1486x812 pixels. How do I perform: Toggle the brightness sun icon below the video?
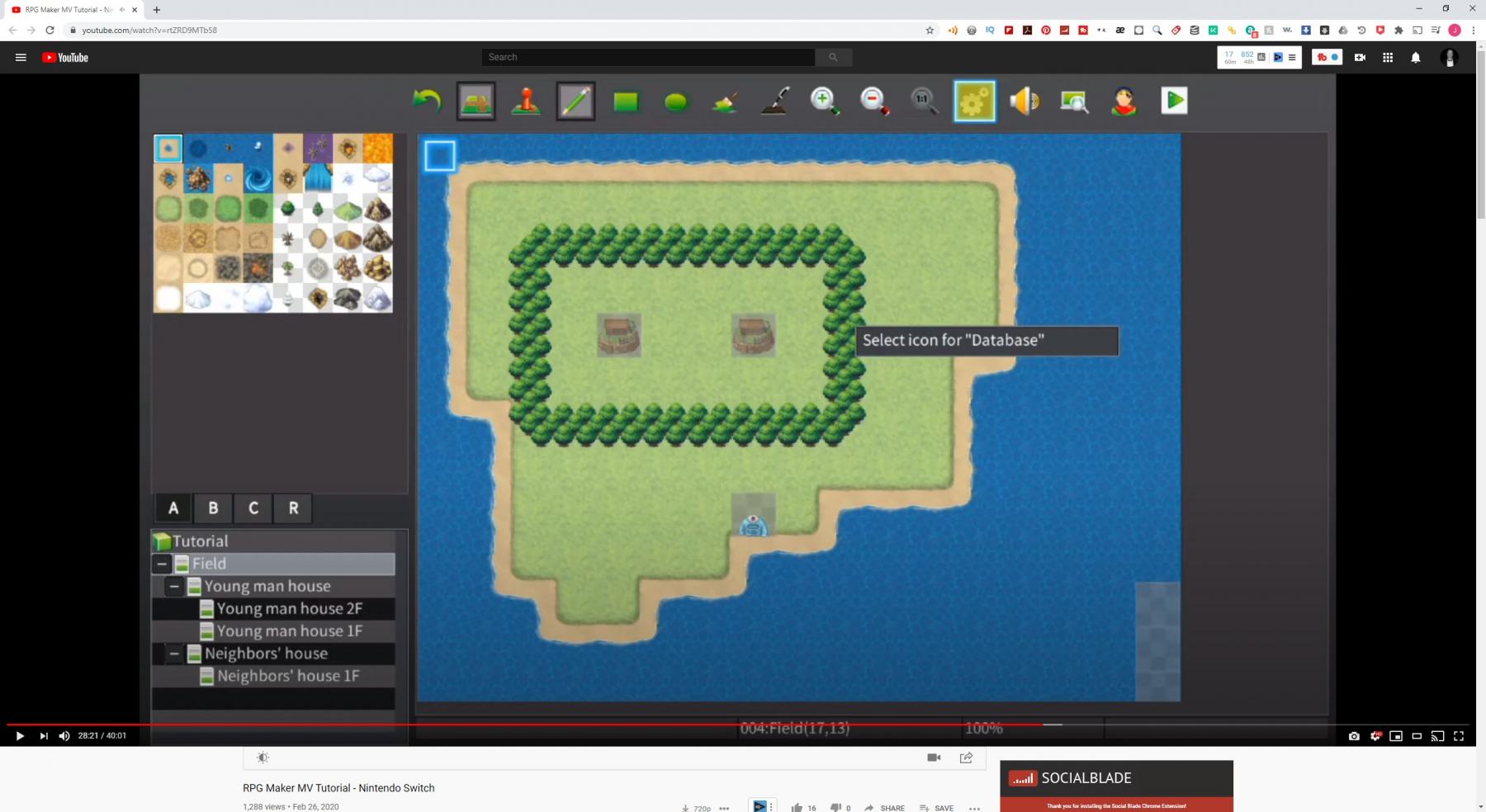tap(263, 758)
